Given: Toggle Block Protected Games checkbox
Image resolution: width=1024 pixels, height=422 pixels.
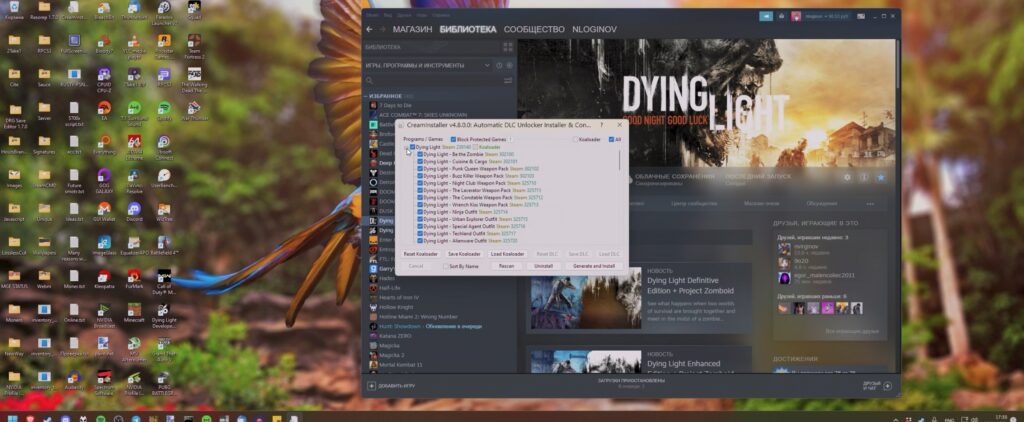Looking at the screenshot, I should point(453,139).
